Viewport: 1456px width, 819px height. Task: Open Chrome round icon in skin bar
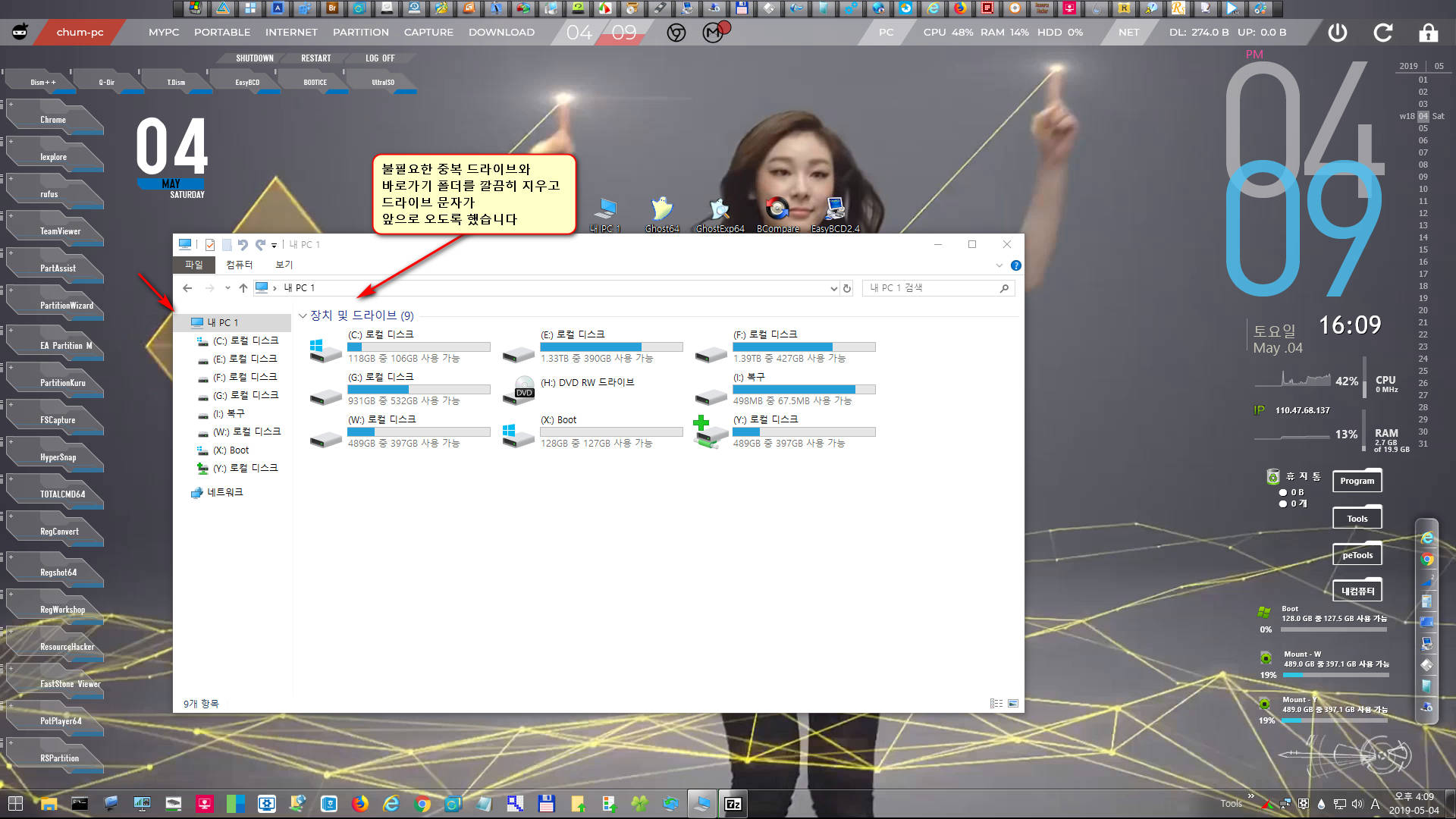(676, 33)
